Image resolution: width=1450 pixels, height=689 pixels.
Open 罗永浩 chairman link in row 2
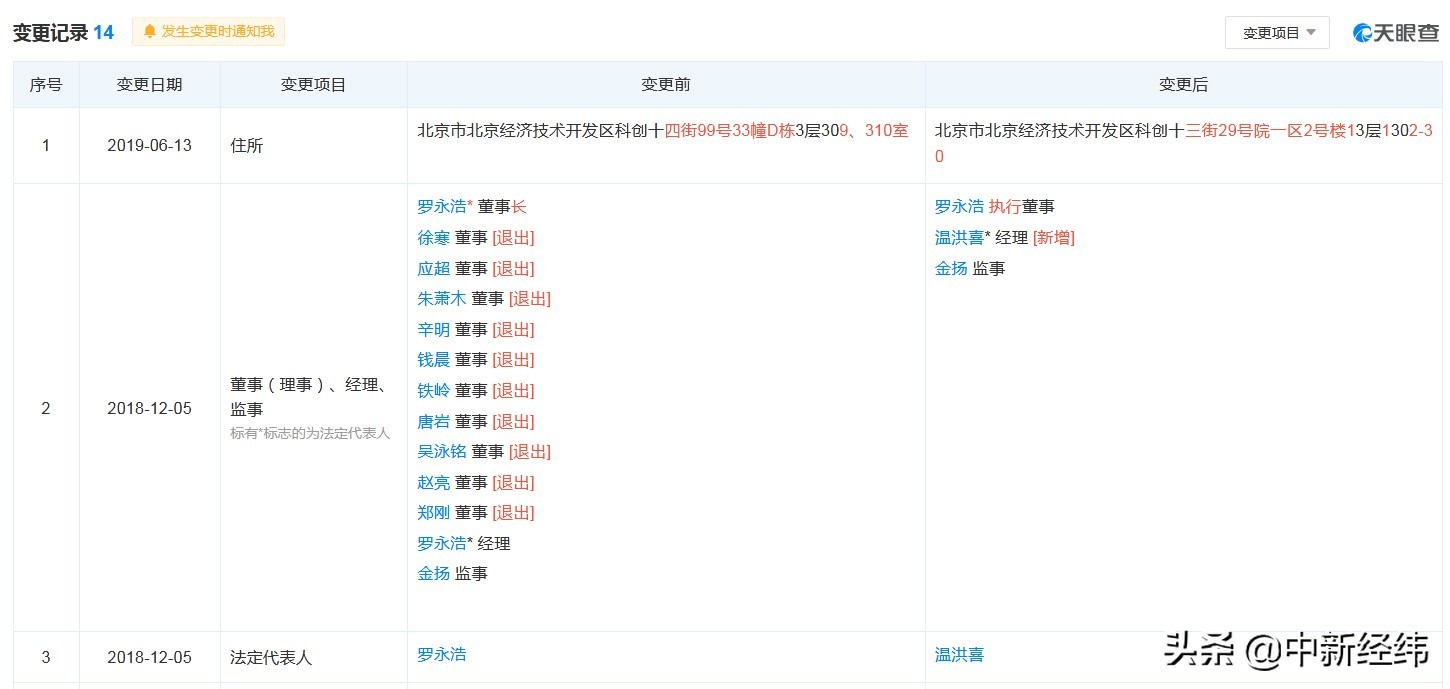(441, 207)
